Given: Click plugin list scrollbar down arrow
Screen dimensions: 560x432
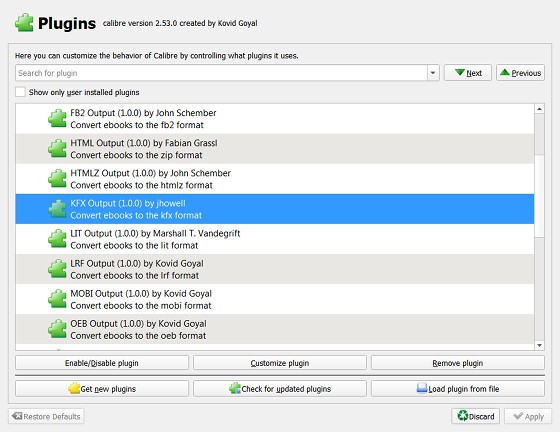Looking at the screenshot, I should [539, 345].
